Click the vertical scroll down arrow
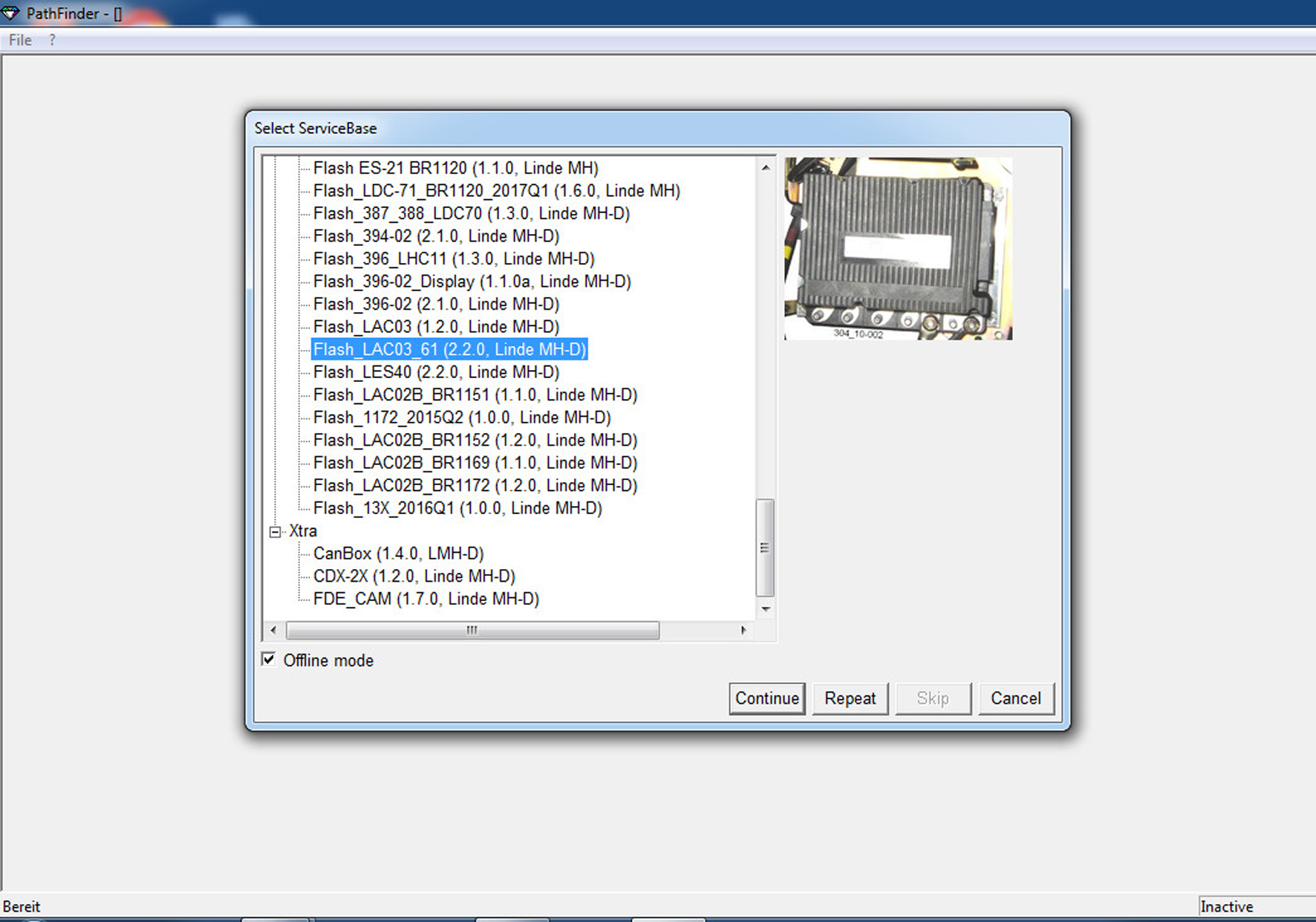This screenshot has height=922, width=1316. tap(765, 609)
